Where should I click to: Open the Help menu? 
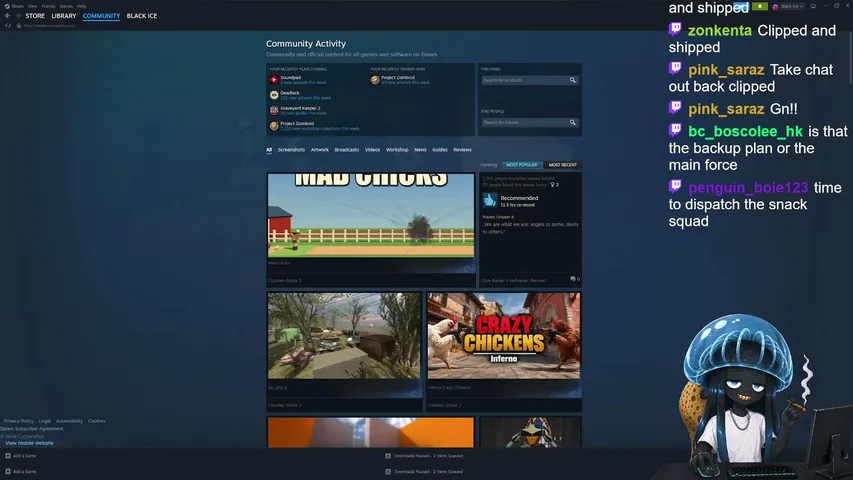[82, 6]
